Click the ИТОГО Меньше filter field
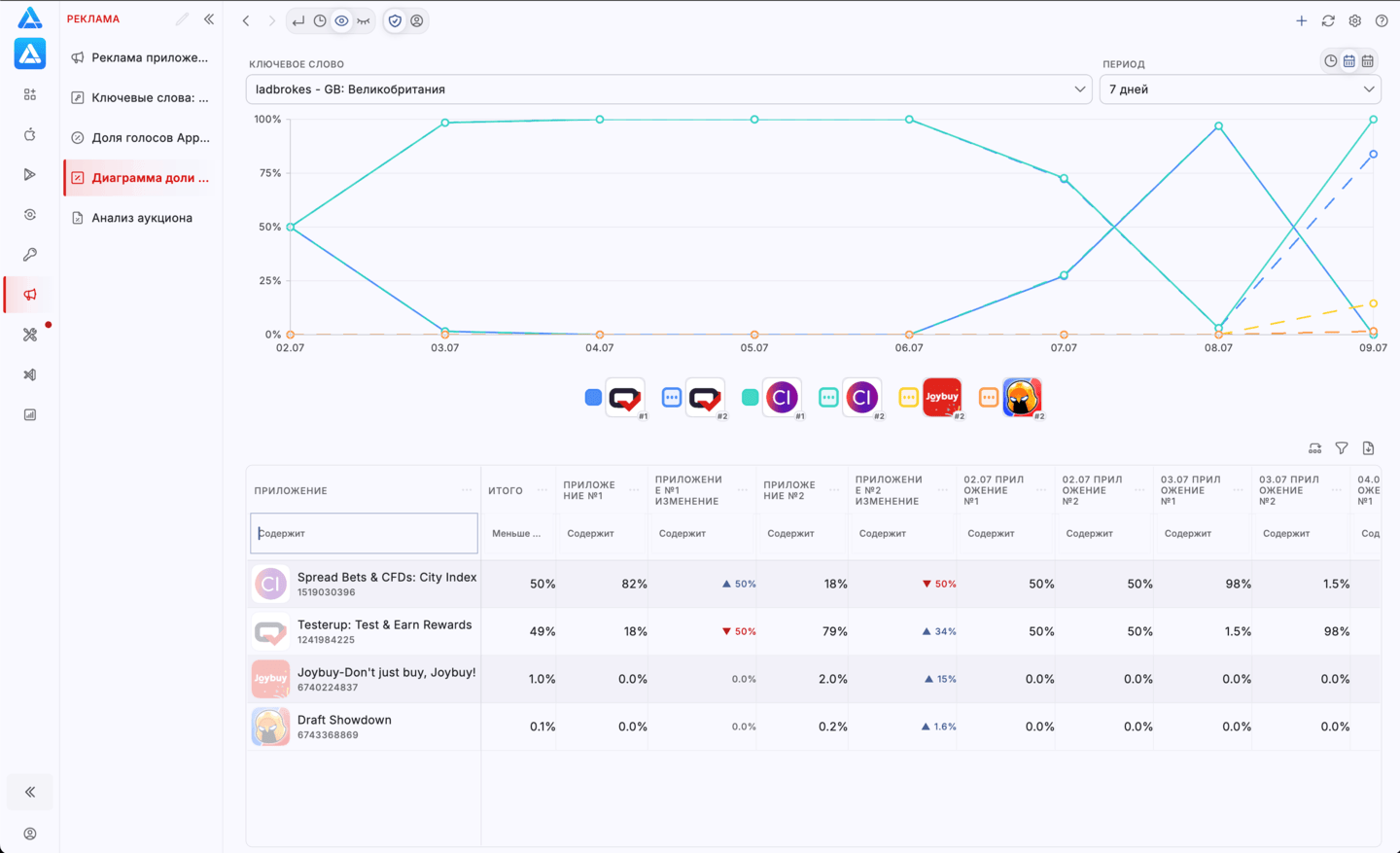Screen dimensions: 1400x853 click(518, 533)
